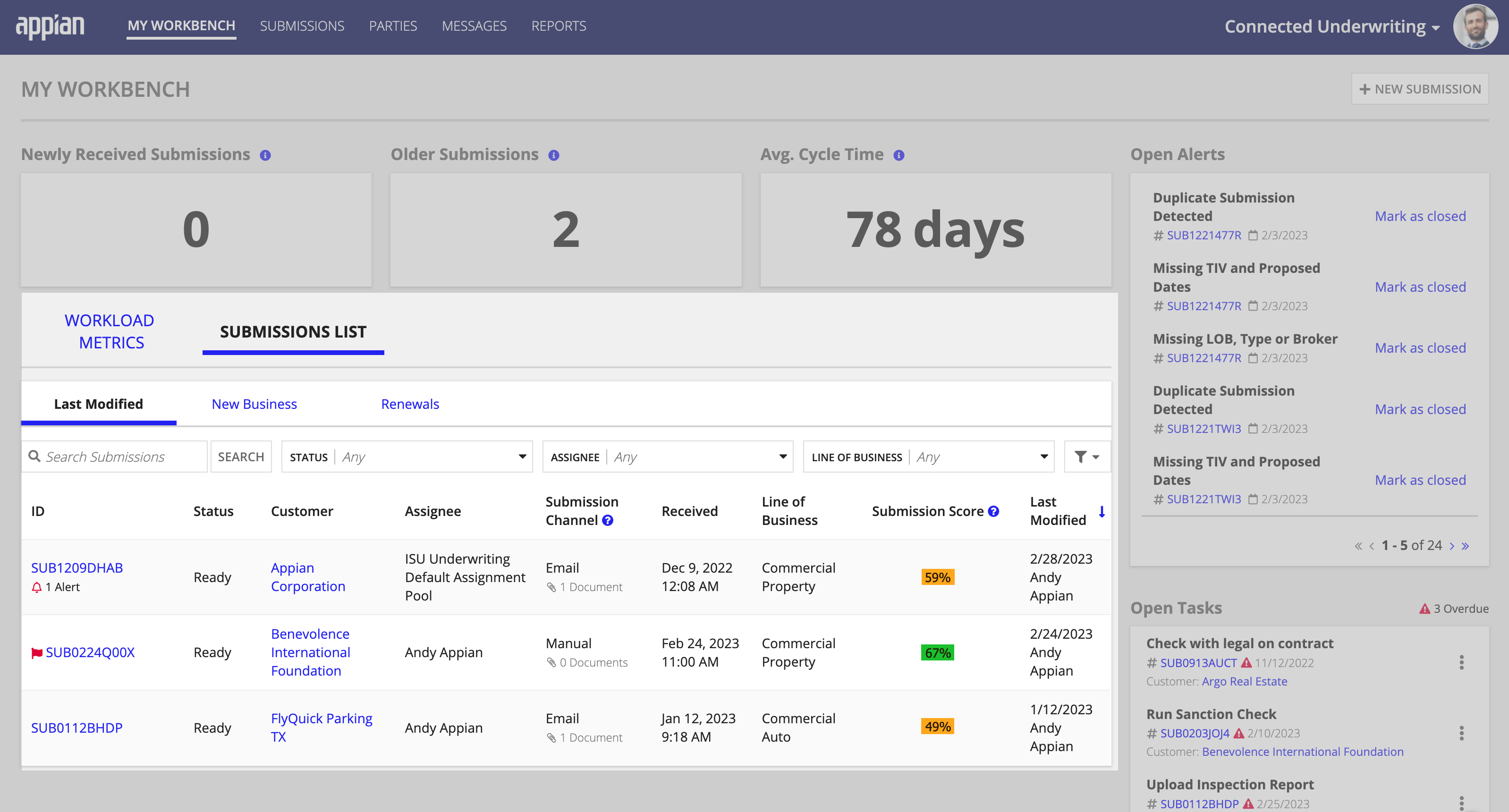This screenshot has width=1509, height=812.
Task: Click the paperclip icon for SUB0112BHDP's document
Action: click(x=552, y=737)
